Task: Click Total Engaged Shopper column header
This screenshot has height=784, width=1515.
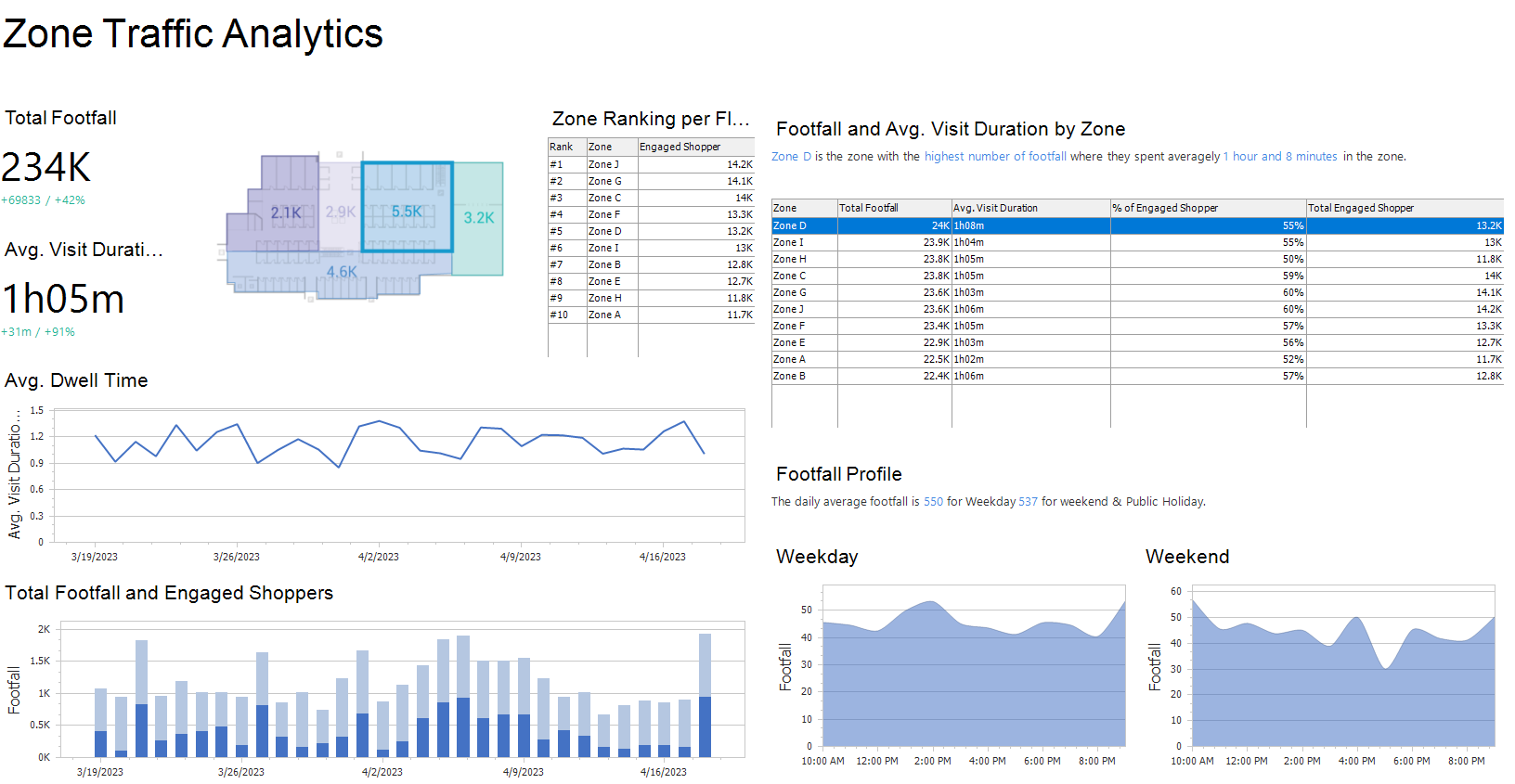Action: coord(1405,208)
